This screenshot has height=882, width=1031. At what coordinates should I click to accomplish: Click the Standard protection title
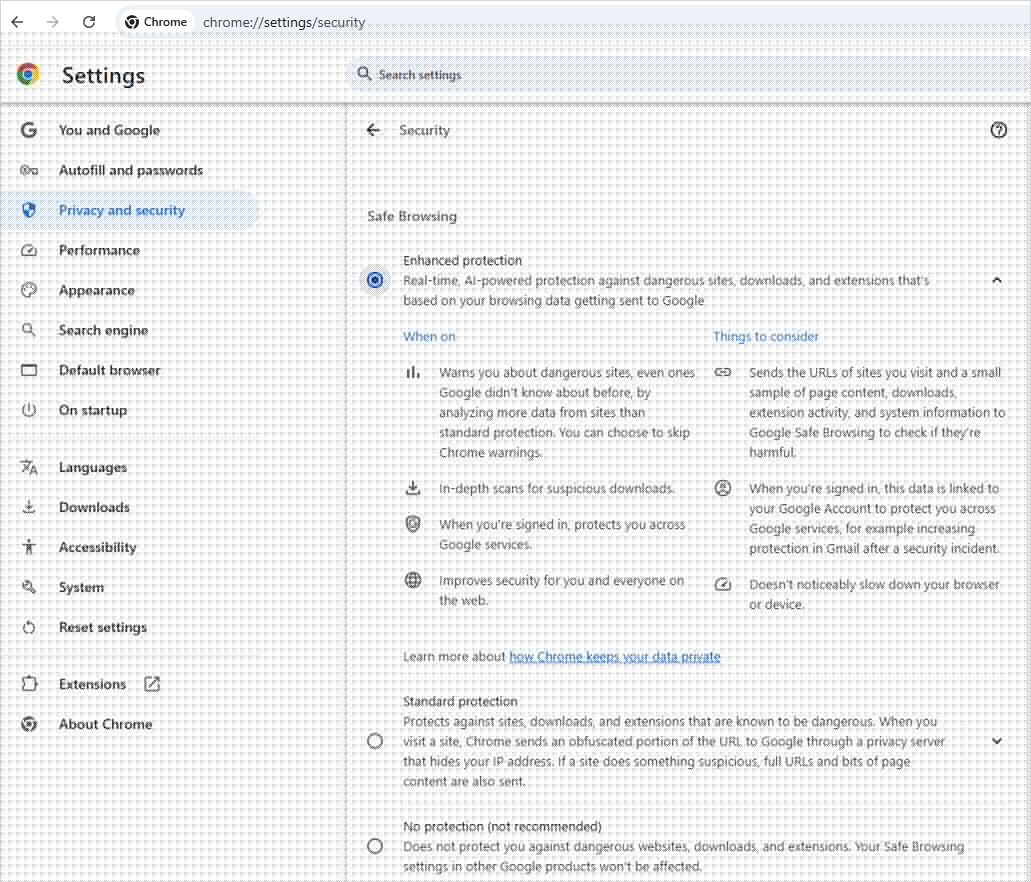point(460,701)
